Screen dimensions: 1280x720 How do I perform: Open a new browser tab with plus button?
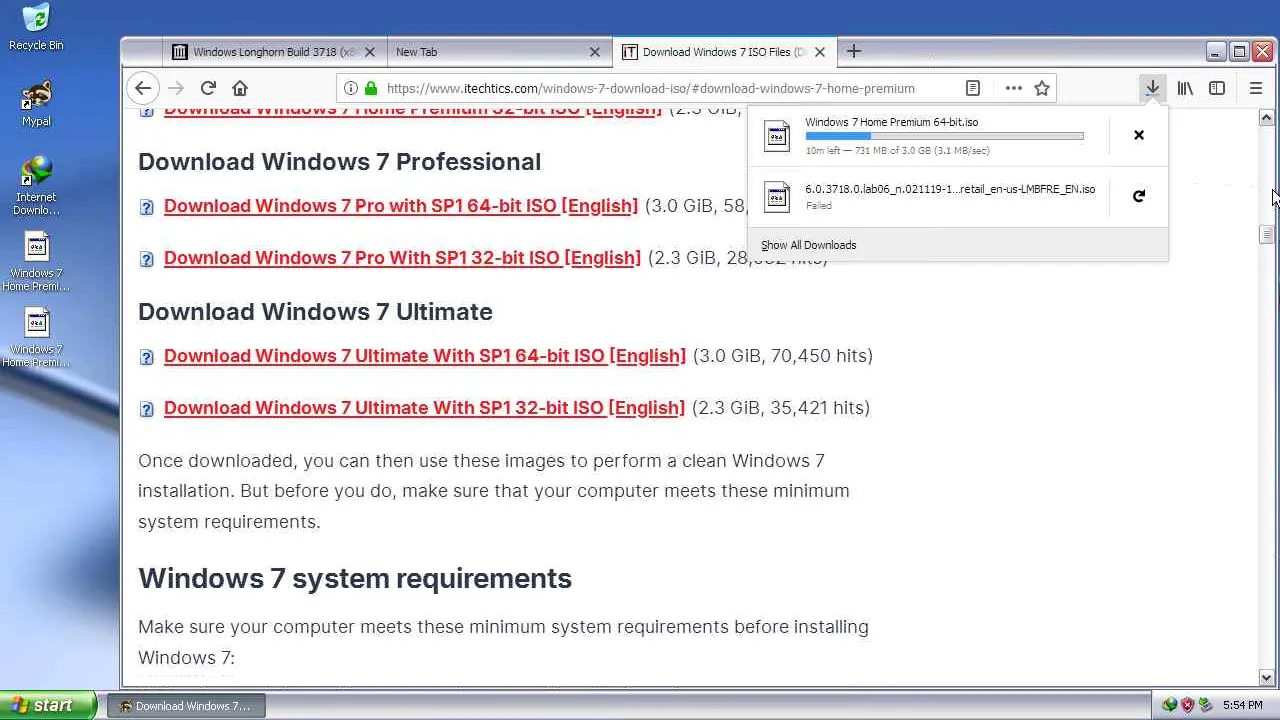854,51
